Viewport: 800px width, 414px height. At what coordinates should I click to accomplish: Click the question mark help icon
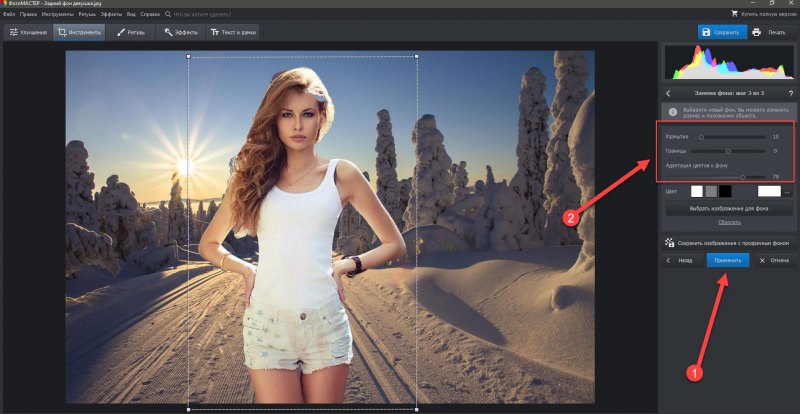click(x=791, y=93)
